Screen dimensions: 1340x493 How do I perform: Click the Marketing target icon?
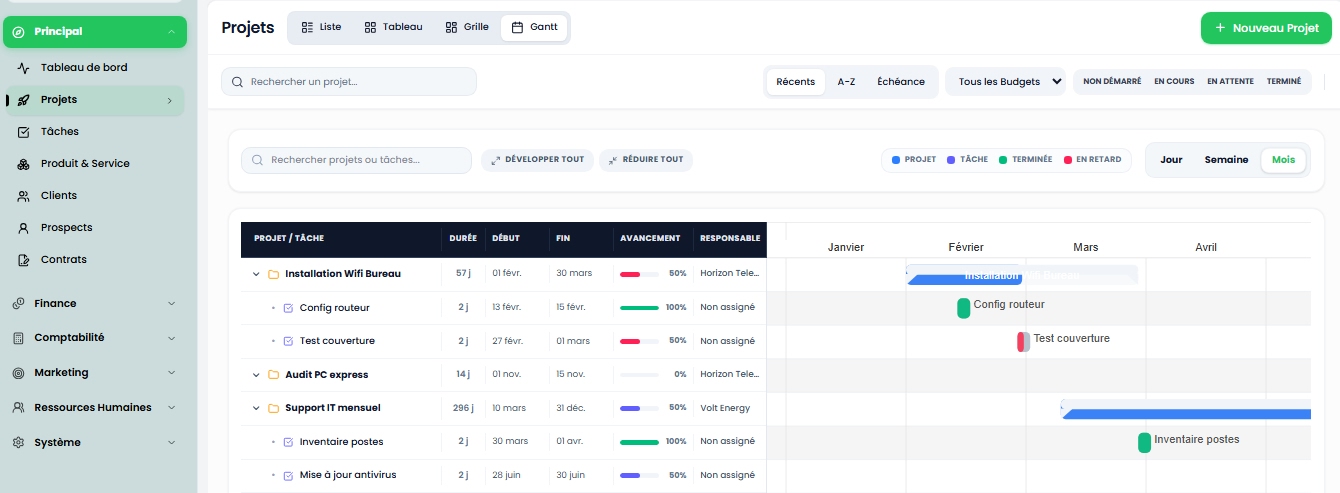pos(18,373)
